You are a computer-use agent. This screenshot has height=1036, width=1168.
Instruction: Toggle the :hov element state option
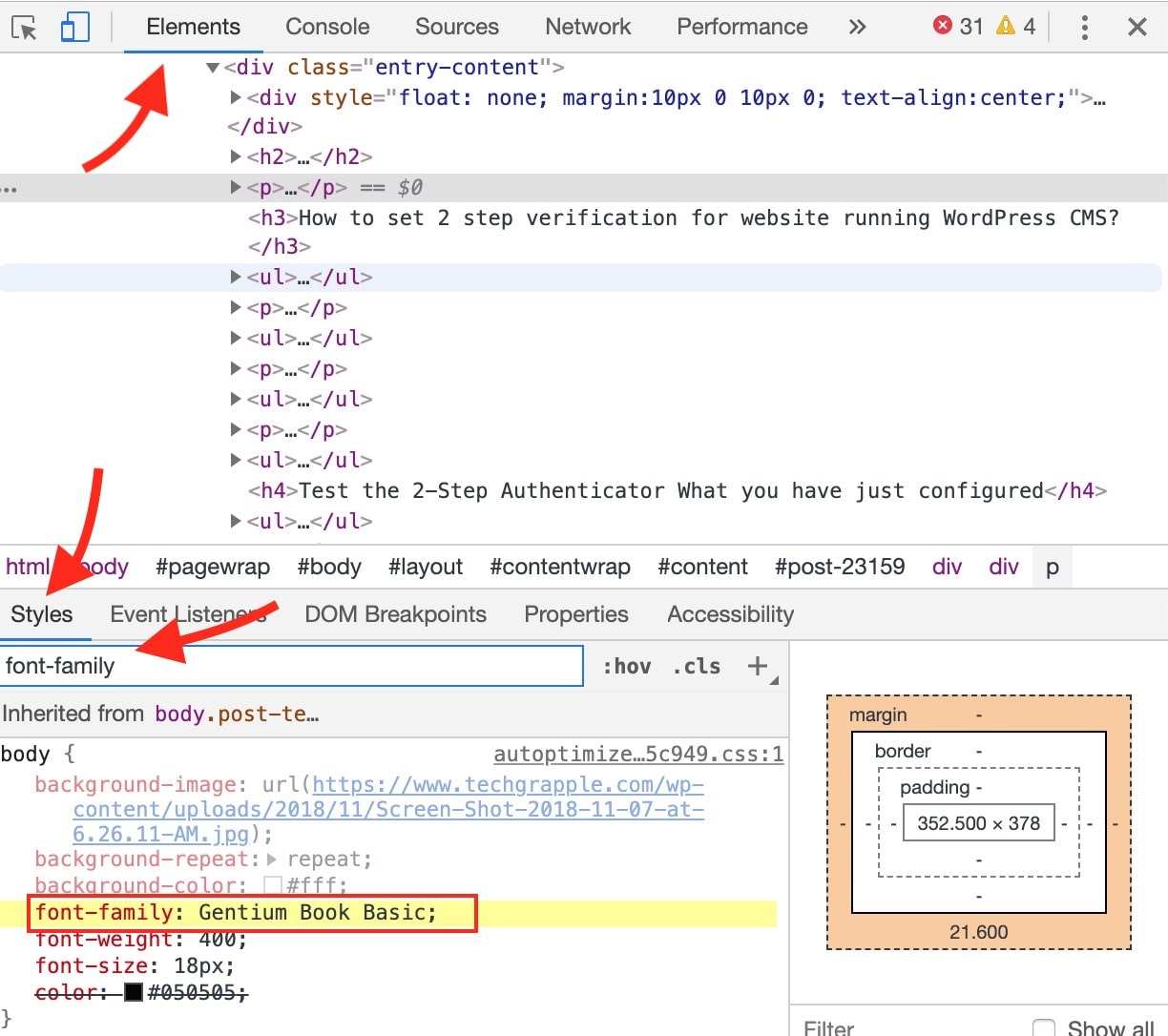coord(626,666)
